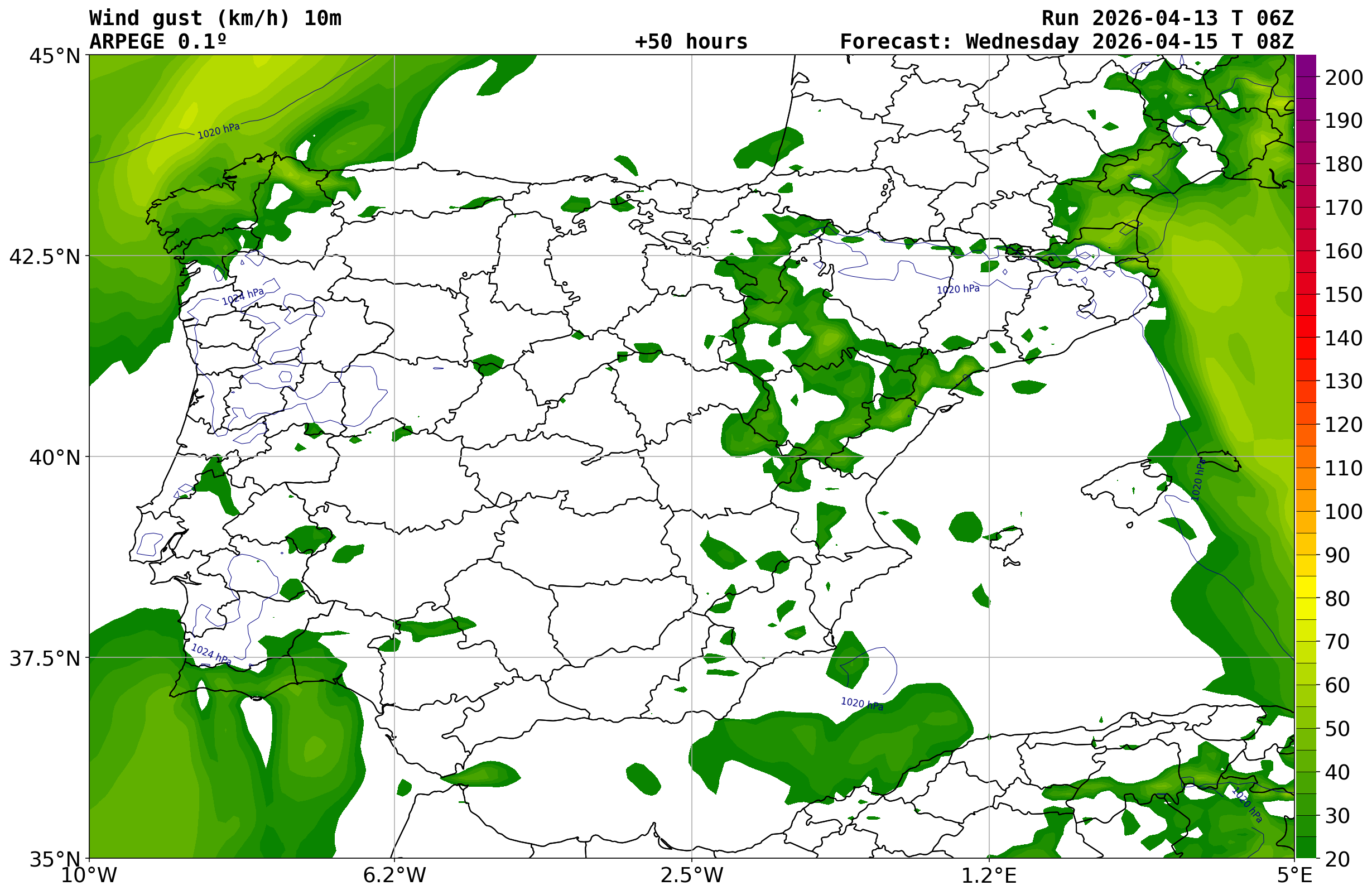The height and width of the screenshot is (895, 1372).
Task: Click the 200 value on the colorbar
Action: (x=1343, y=77)
